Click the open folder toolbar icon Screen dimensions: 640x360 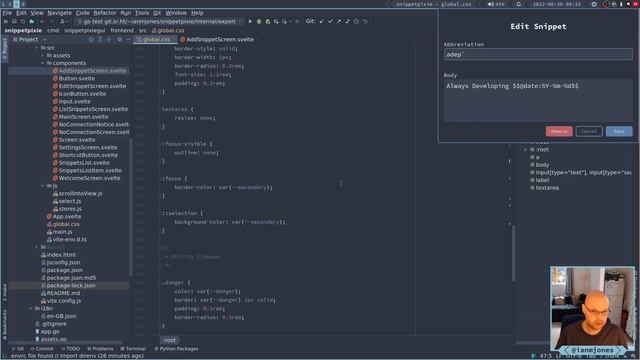coord(6,21)
